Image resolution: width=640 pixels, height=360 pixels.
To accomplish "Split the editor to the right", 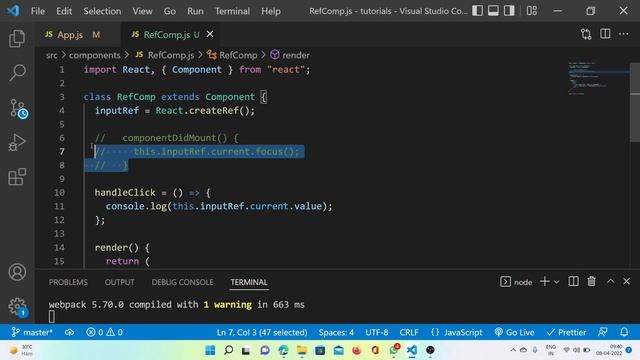I will (x=605, y=34).
